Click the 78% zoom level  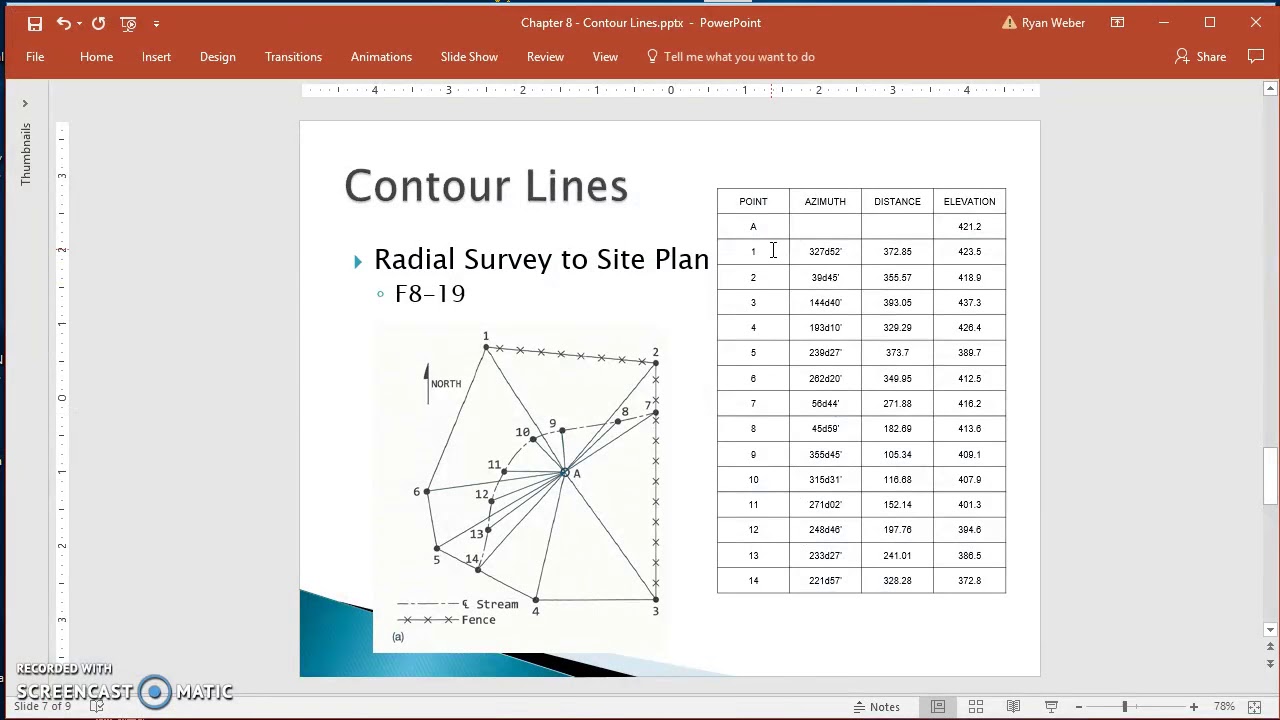(1224, 707)
